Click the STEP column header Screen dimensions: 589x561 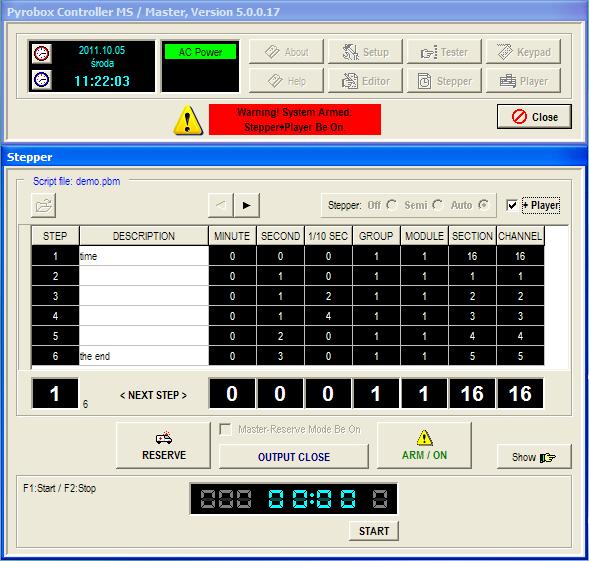pos(55,236)
